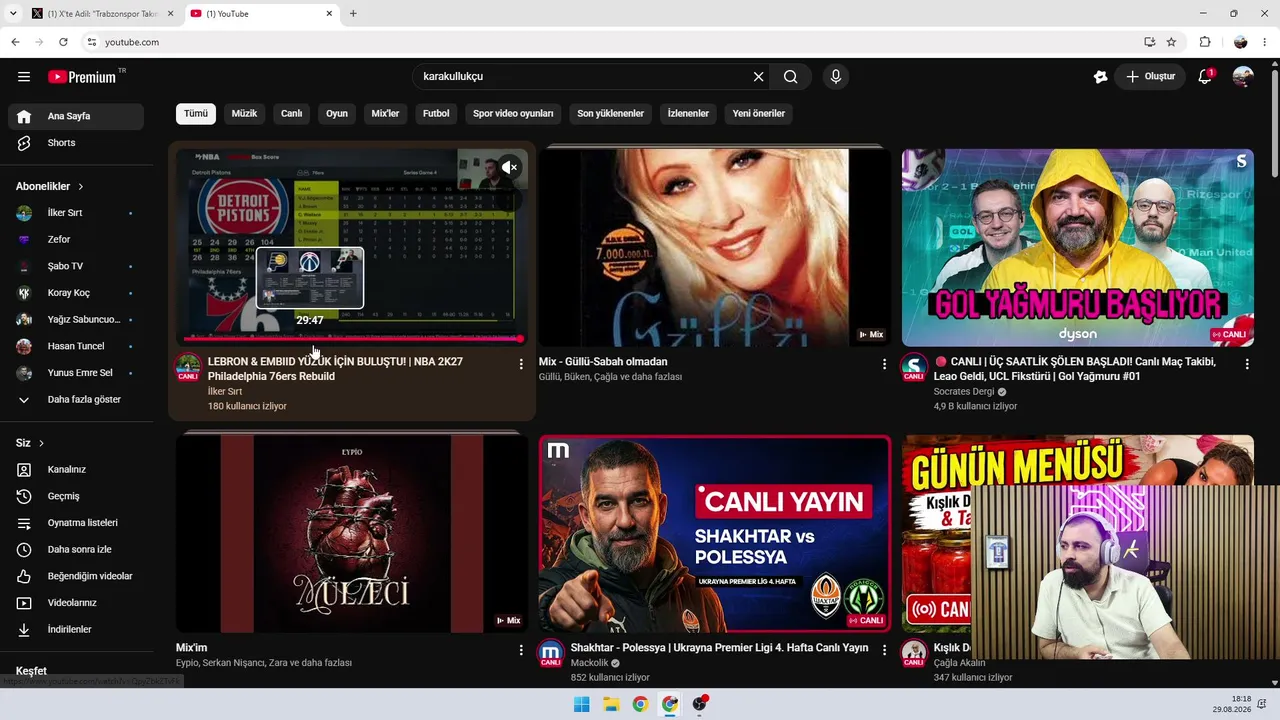The width and height of the screenshot is (1280, 720).
Task: Expand Daha fazla göster subscriptions
Action: 76,400
